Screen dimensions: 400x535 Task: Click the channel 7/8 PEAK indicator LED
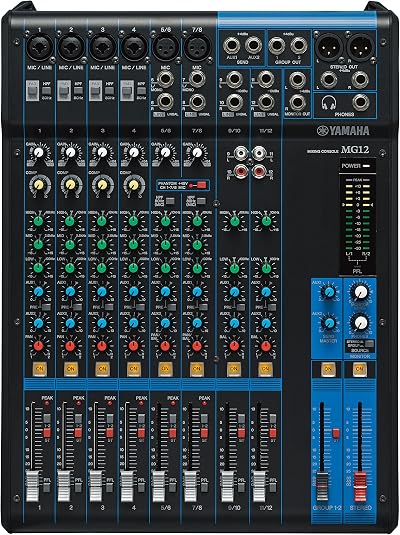[x=204, y=403]
